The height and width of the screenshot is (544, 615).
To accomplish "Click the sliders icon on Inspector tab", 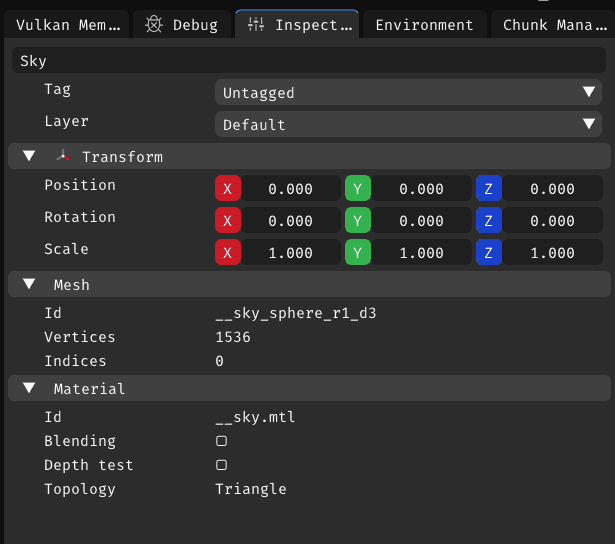I will pos(256,25).
